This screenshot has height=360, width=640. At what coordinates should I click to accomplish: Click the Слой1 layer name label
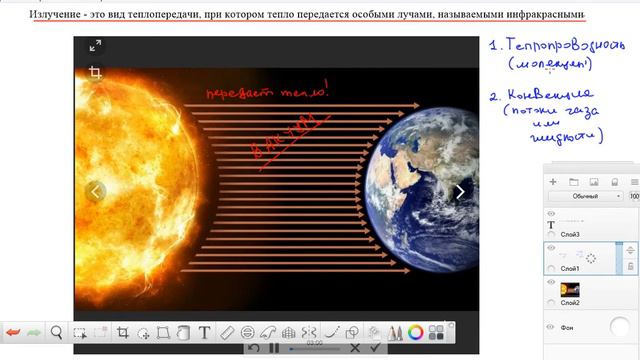click(570, 269)
